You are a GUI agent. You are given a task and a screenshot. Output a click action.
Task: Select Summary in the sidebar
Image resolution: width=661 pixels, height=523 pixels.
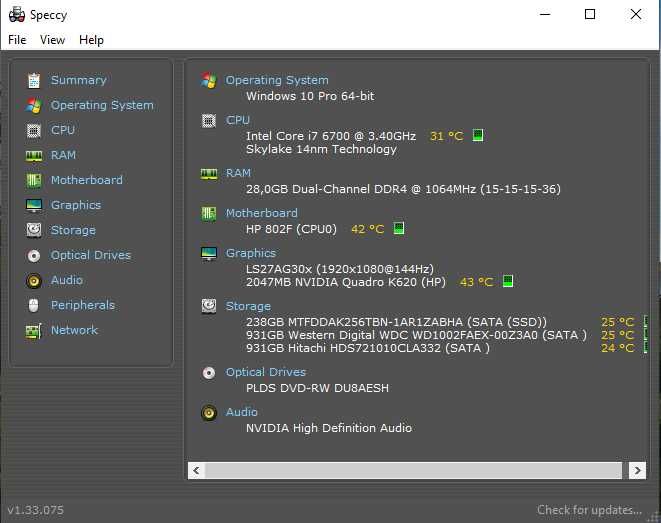click(x=78, y=80)
